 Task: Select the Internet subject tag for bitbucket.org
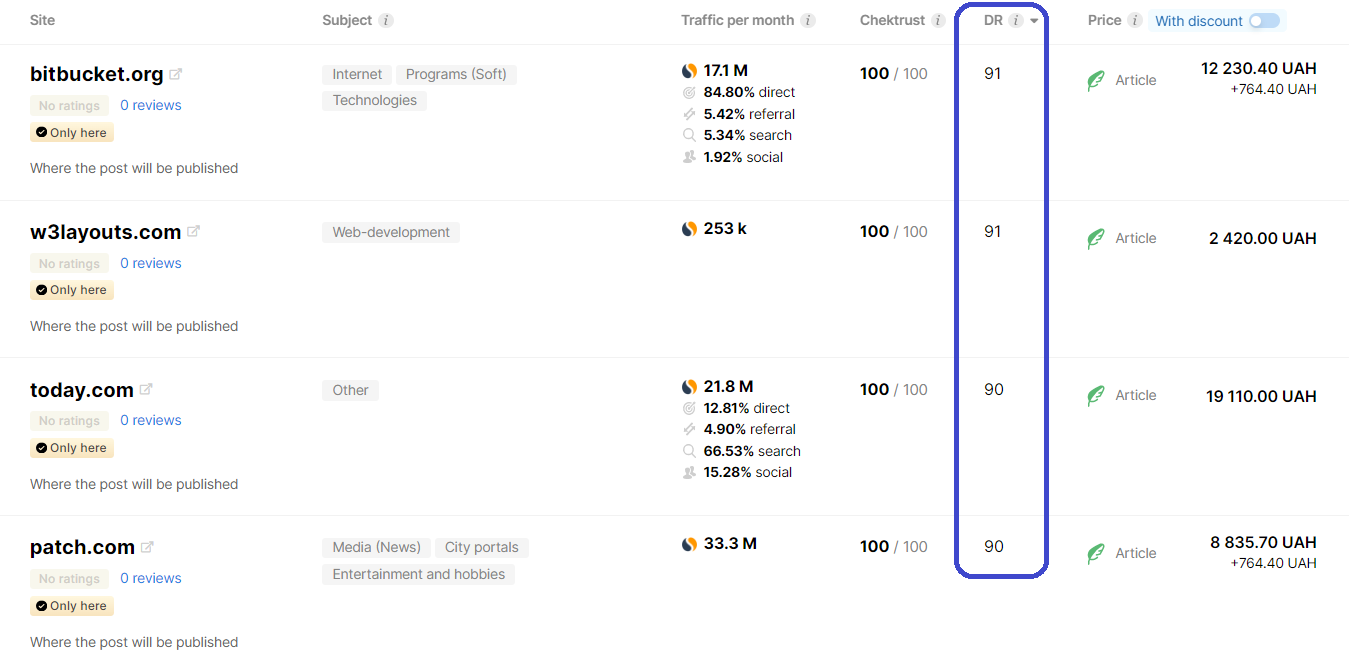(356, 73)
